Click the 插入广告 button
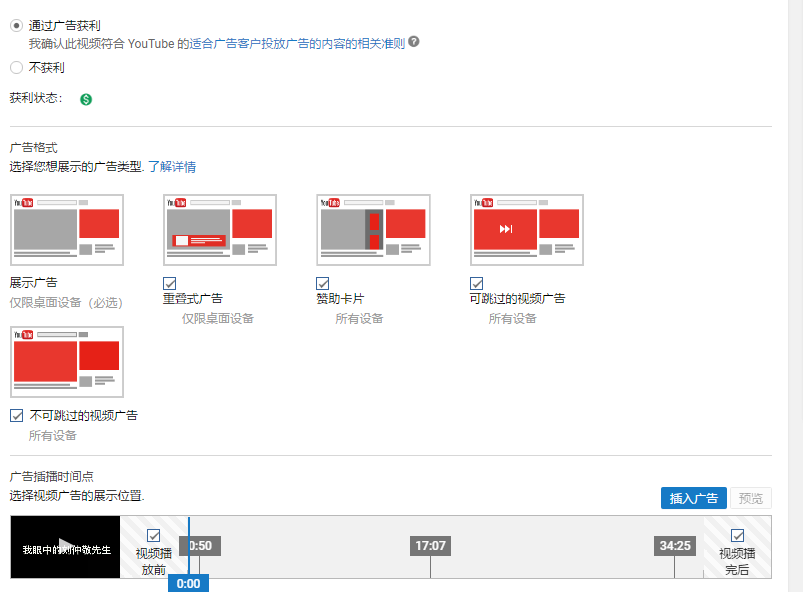This screenshot has width=803, height=592. tap(693, 498)
